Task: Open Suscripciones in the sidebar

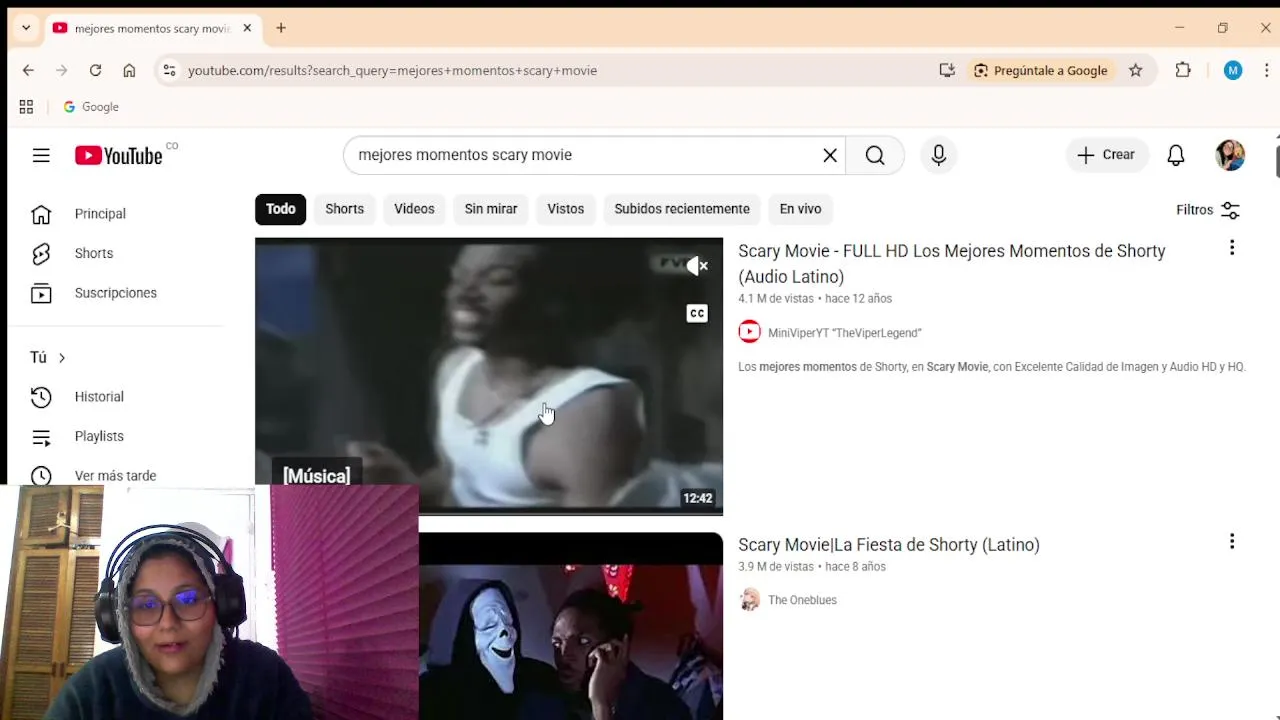Action: point(116,293)
